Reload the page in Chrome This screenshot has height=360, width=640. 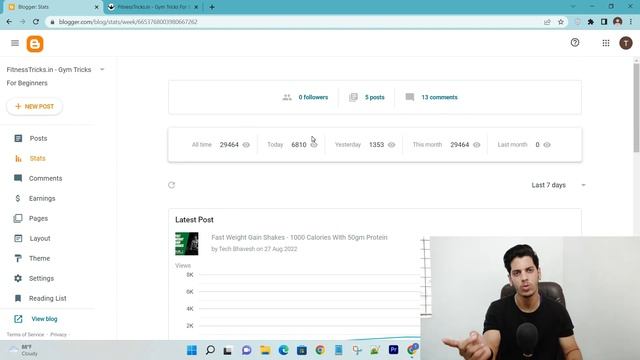36,22
